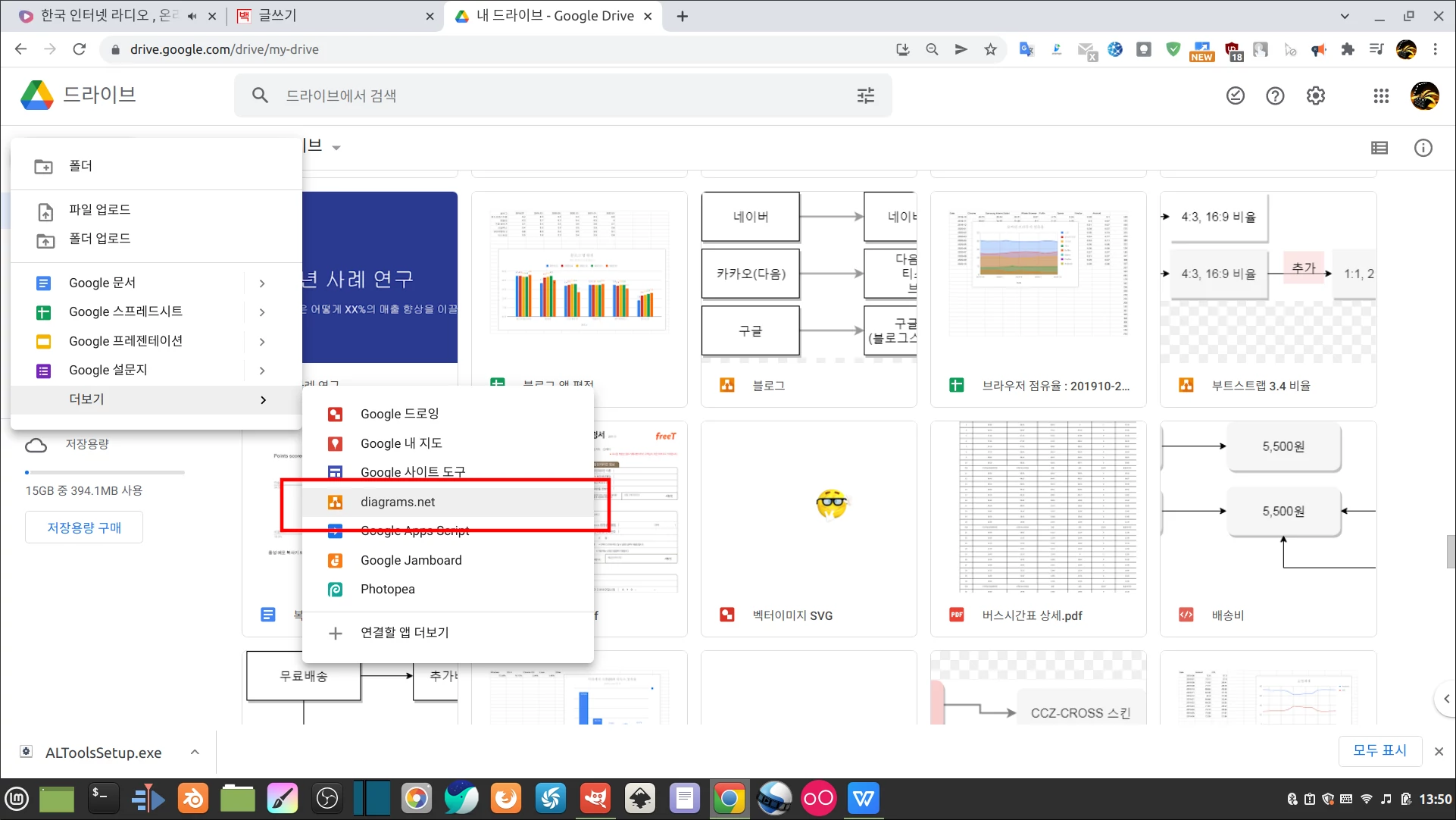Open Google 내 지도
Screen dimensions: 1456x820
[401, 443]
